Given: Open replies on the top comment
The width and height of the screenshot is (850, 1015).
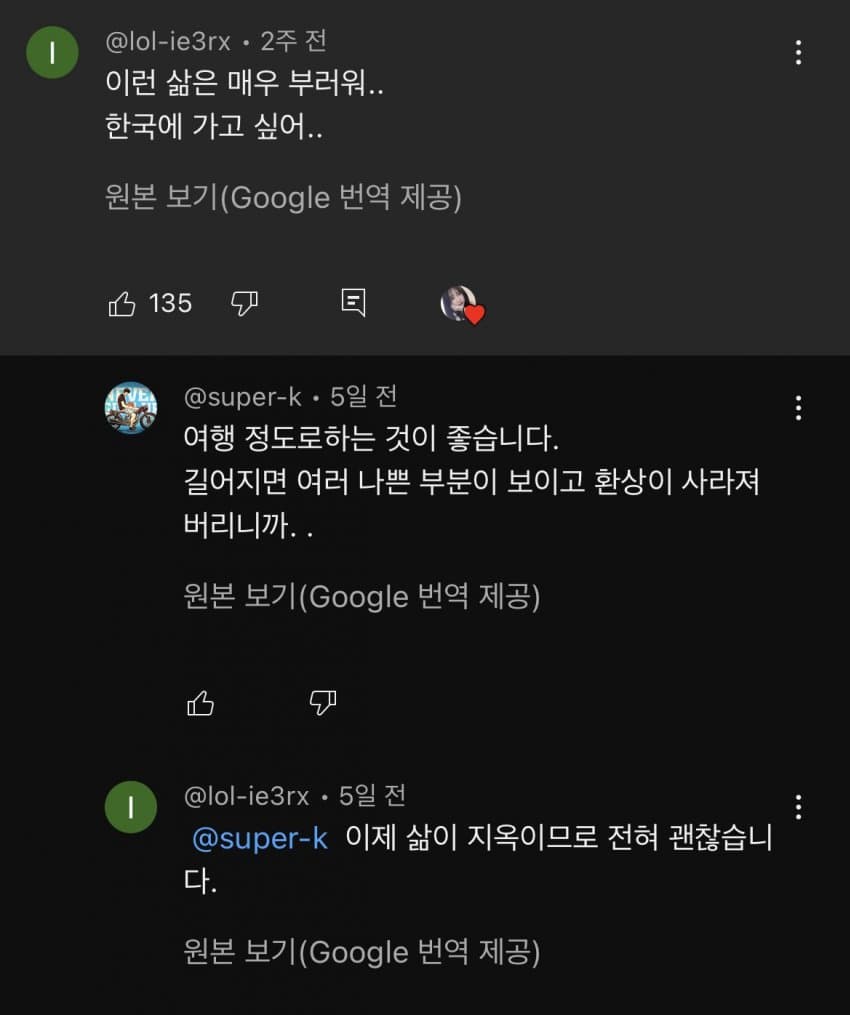Looking at the screenshot, I should coord(353,303).
